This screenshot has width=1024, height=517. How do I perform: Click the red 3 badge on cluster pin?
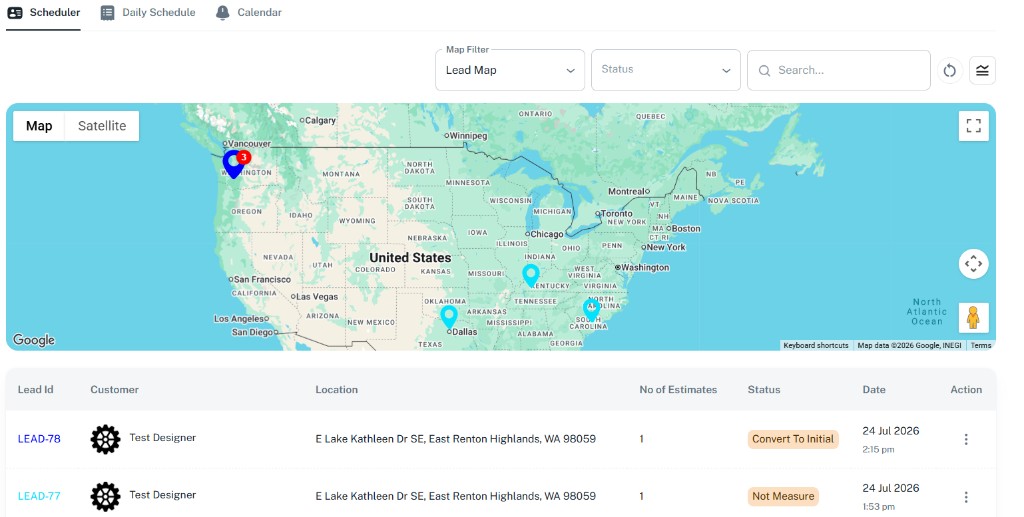(244, 157)
